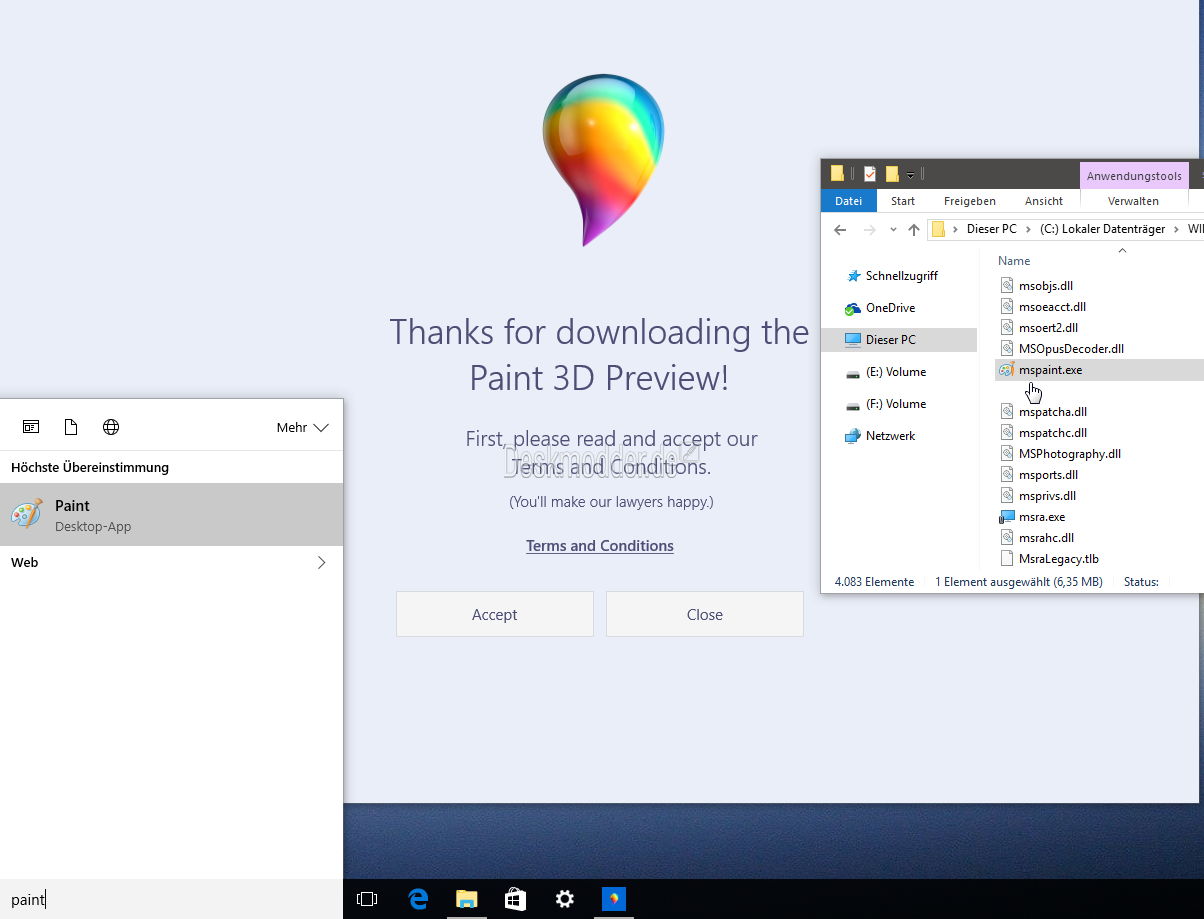Screen dimensions: 1204x919
Task: Select the msoert2.dll file
Action: click(x=1048, y=328)
